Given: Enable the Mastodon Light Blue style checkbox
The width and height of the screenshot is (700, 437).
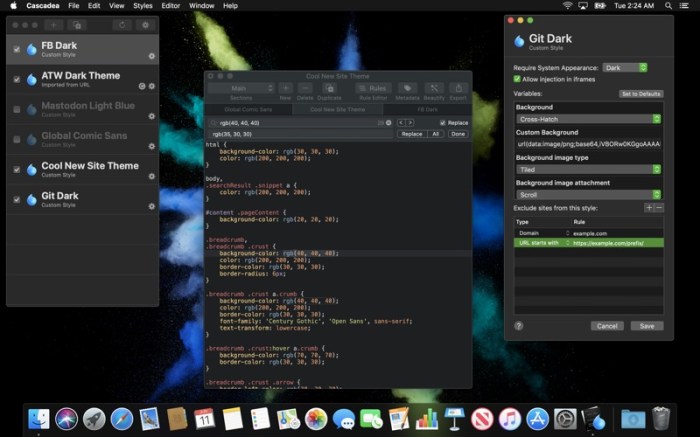Looking at the screenshot, I should pos(17,108).
